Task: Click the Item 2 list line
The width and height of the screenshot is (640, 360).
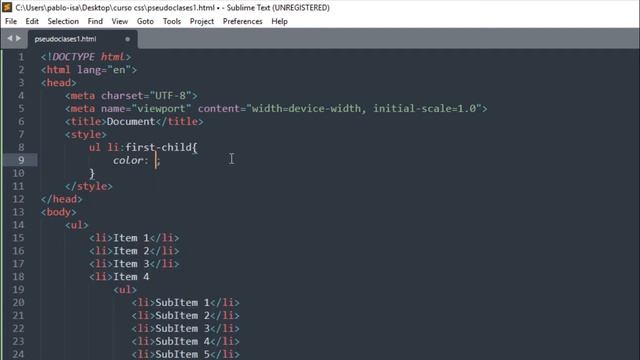Action: pos(134,251)
